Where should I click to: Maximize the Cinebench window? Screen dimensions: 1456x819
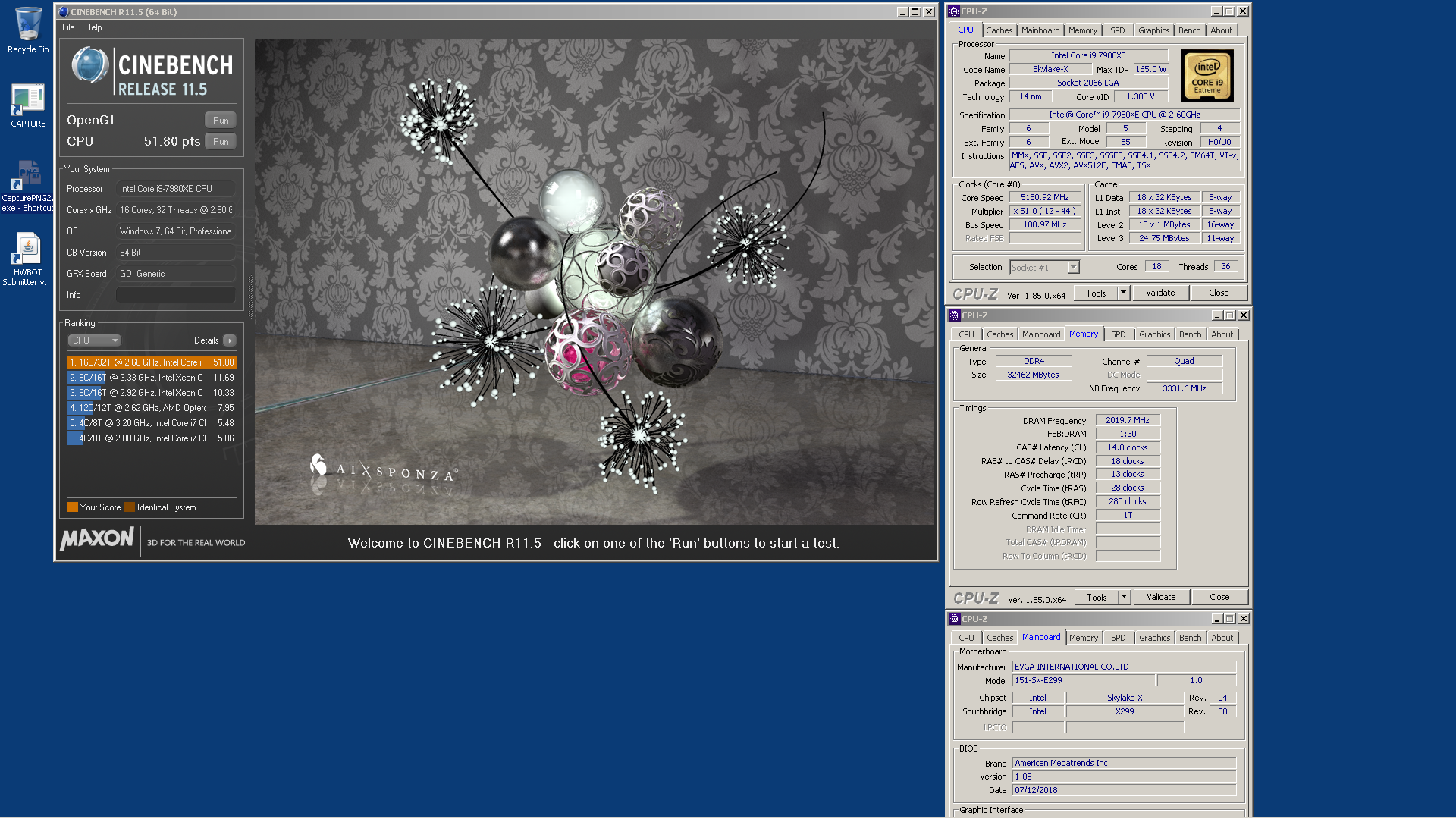pos(915,12)
